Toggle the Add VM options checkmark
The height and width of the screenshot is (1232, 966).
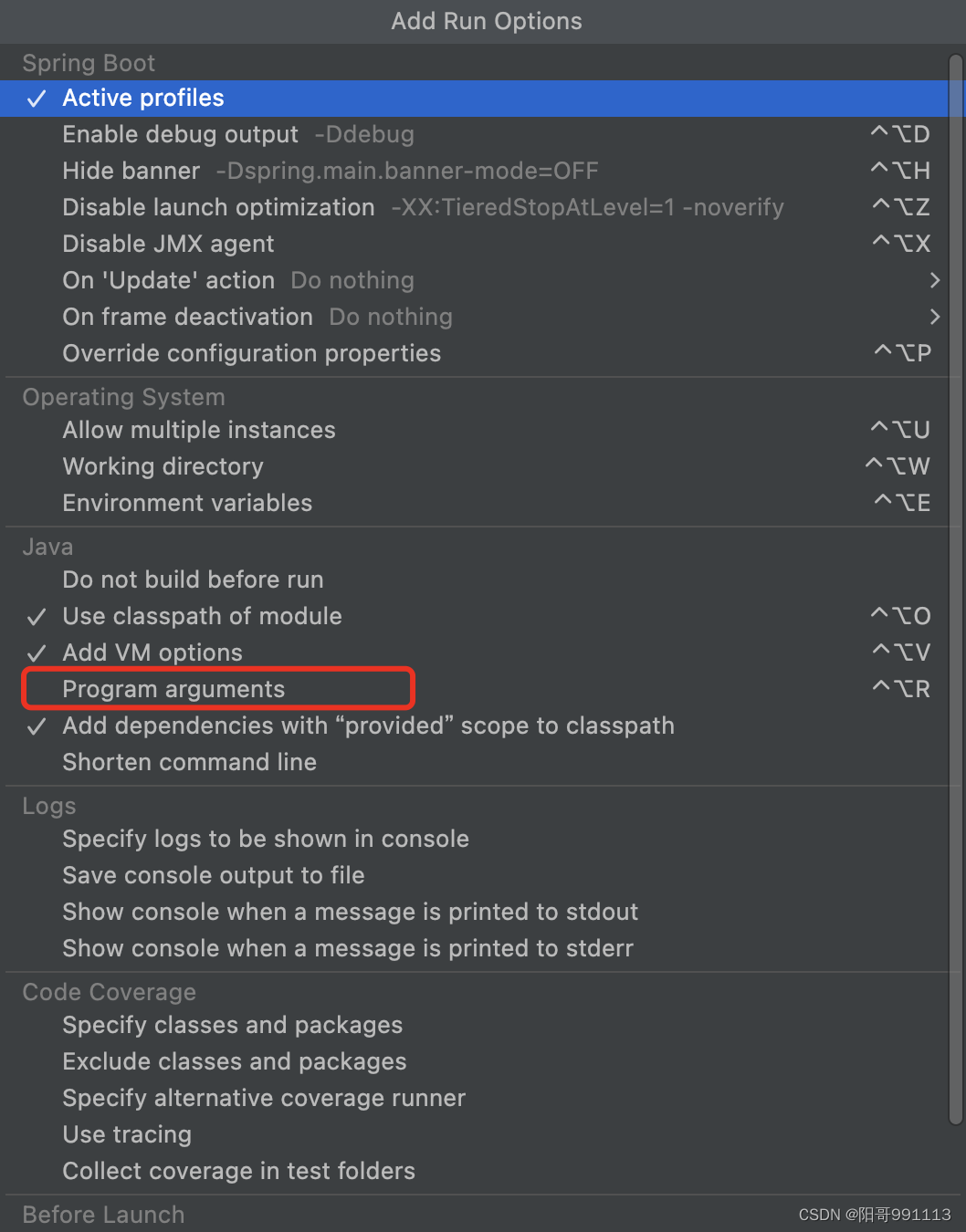[37, 653]
